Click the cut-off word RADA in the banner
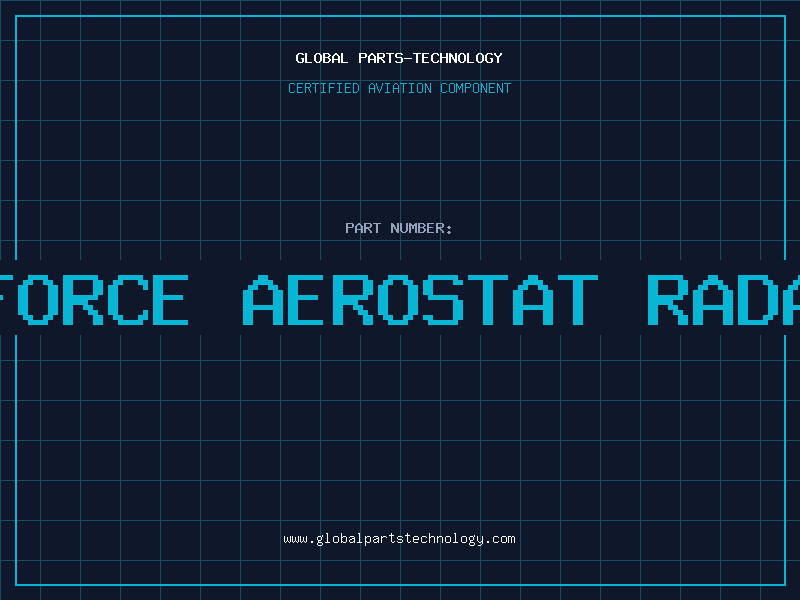Viewport: 800px width, 600px height. (722, 300)
